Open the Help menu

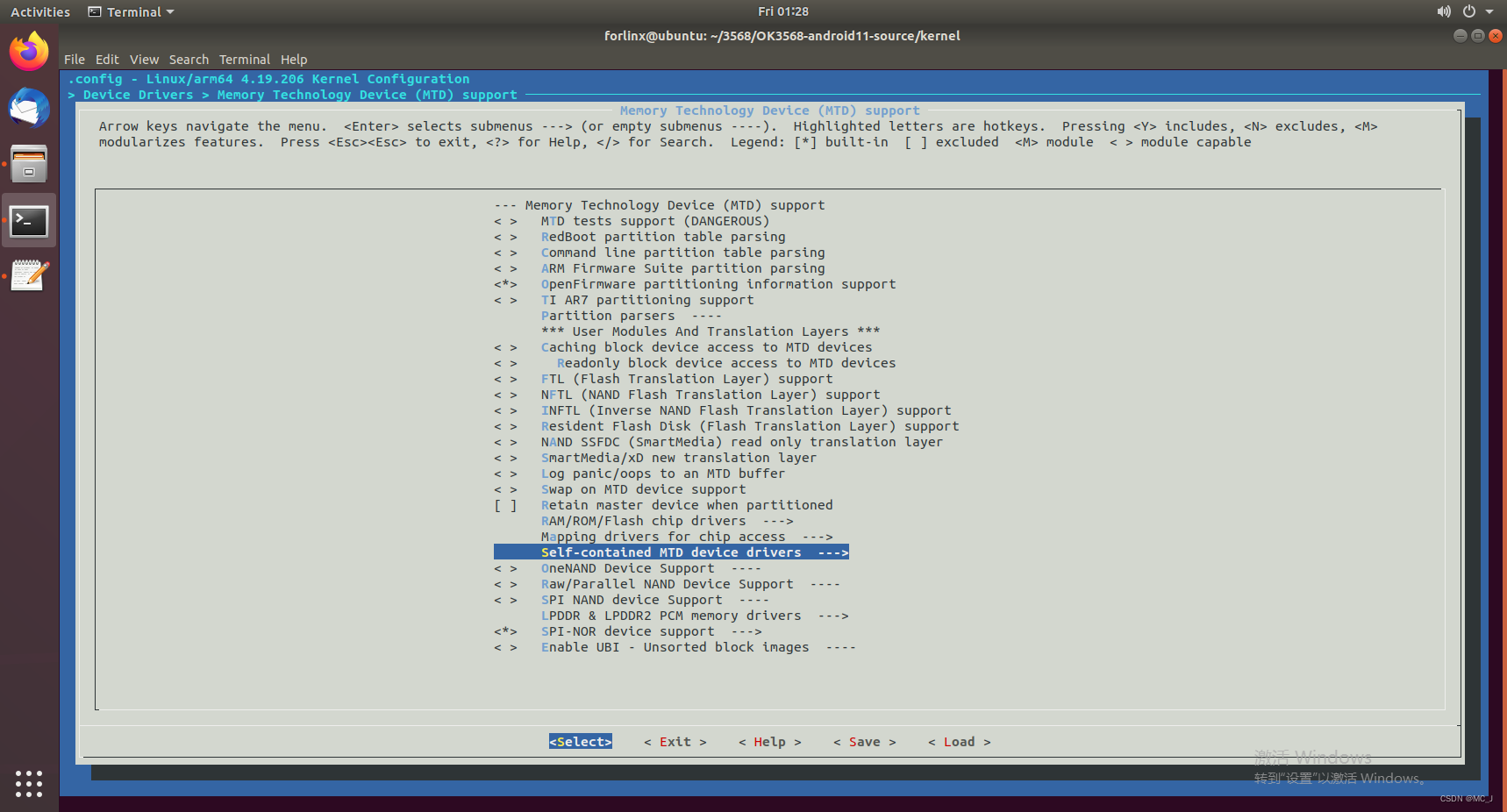tap(294, 60)
